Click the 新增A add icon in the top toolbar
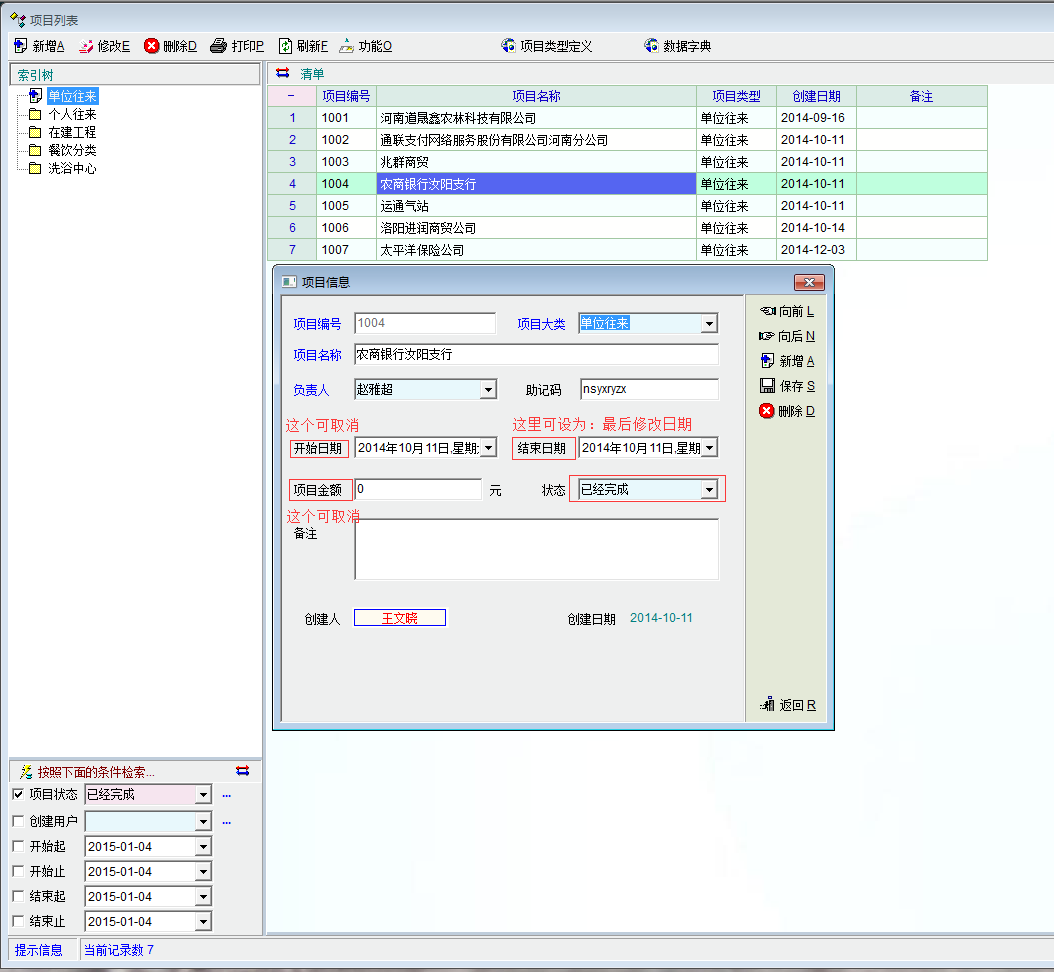The image size is (1054, 972). (x=21, y=46)
